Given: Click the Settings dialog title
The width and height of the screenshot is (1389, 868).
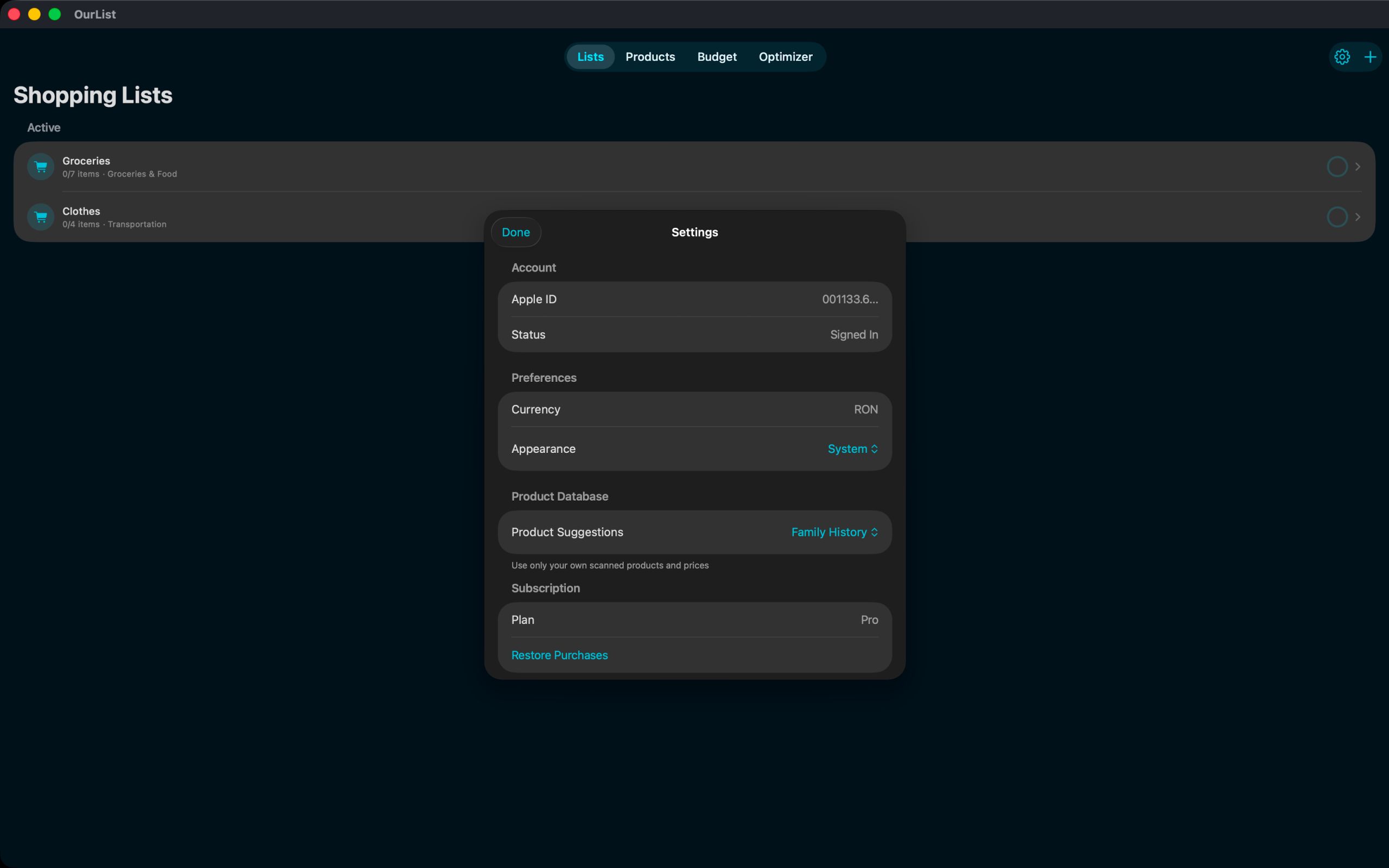Looking at the screenshot, I should pyautogui.click(x=694, y=233).
